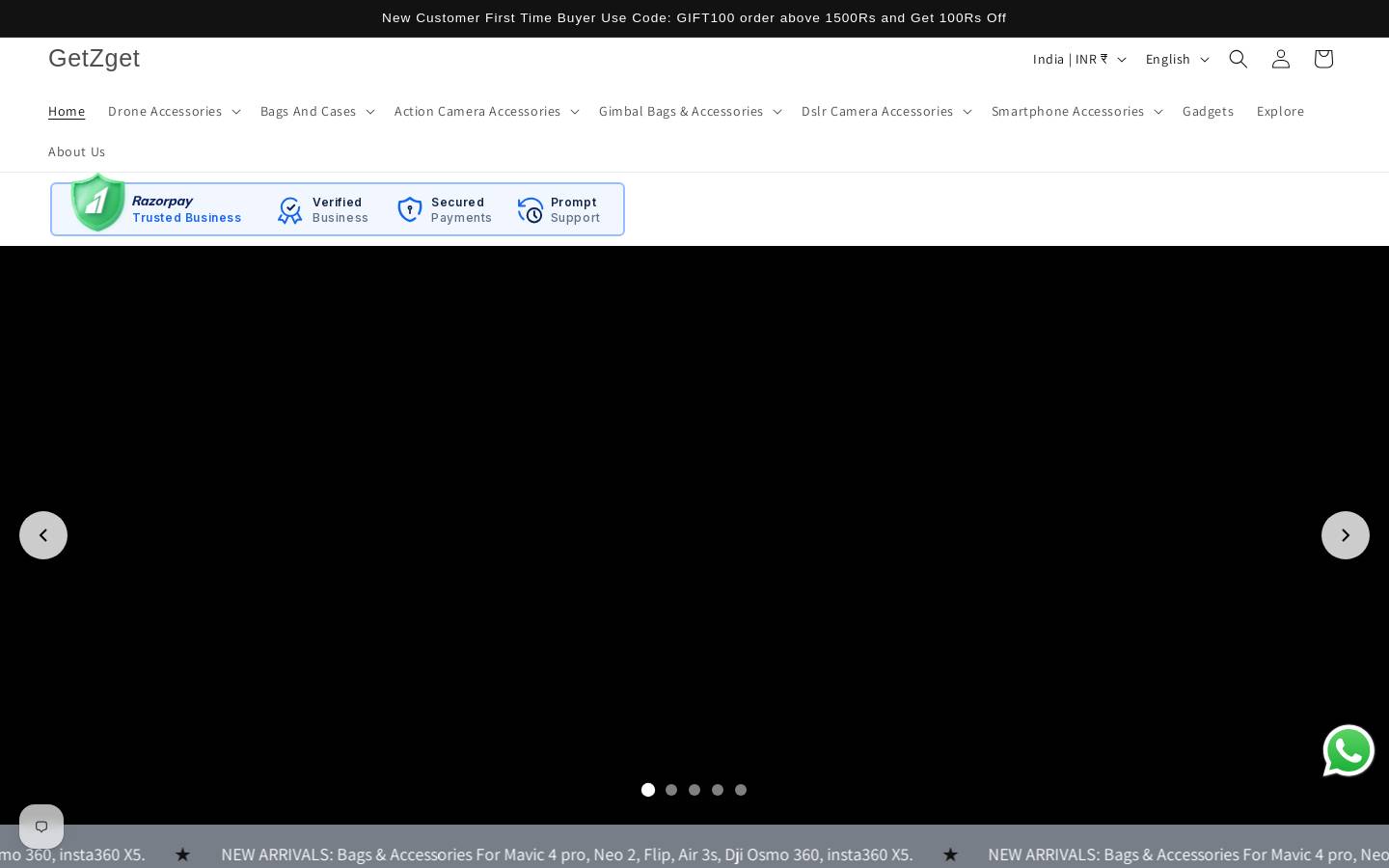
Task: Click the Prompt Support text
Action: [x=575, y=209]
